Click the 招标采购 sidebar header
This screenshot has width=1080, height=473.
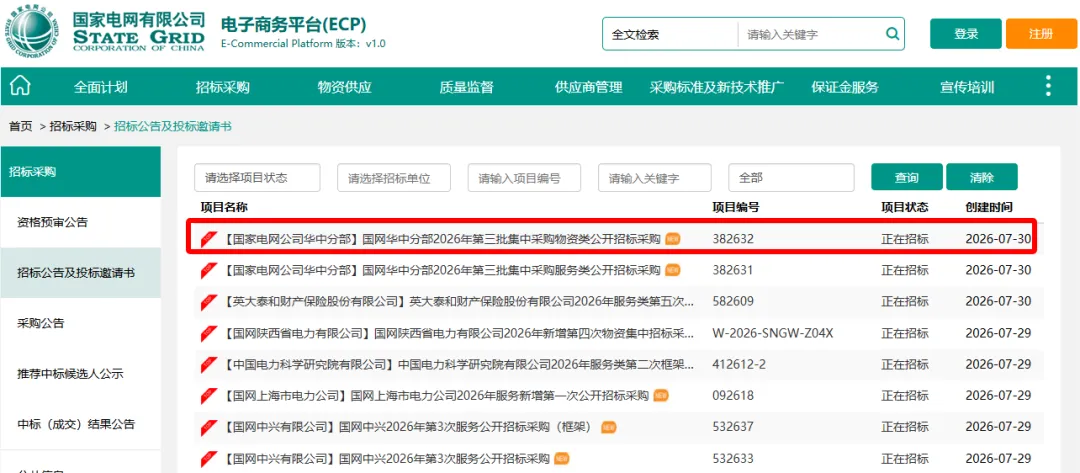coord(81,171)
